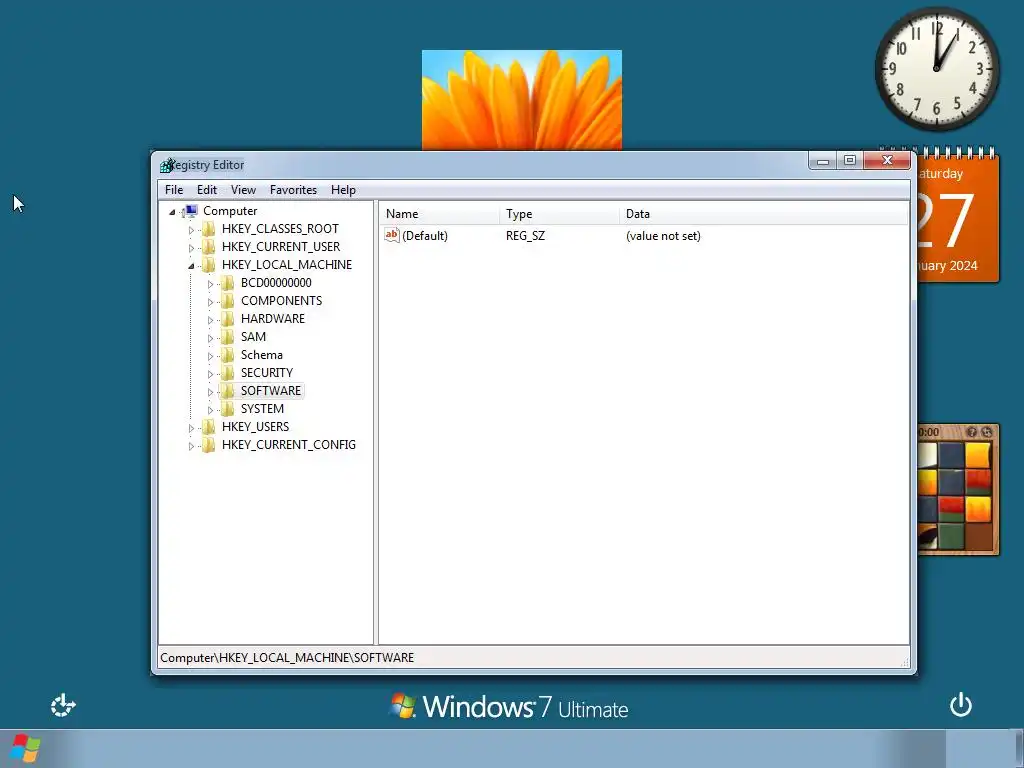
Task: Open the Help menu
Action: [343, 190]
